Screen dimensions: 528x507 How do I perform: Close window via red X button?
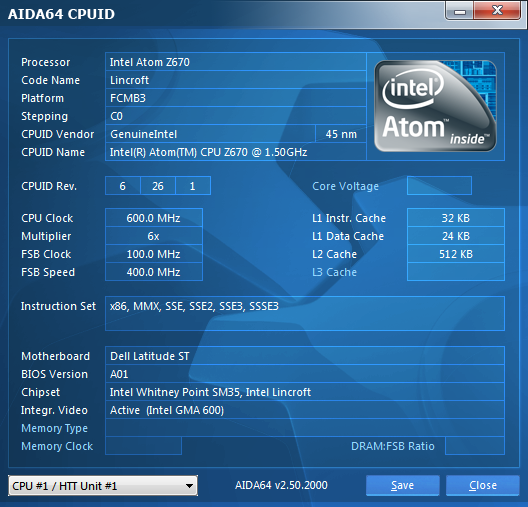[x=497, y=11]
